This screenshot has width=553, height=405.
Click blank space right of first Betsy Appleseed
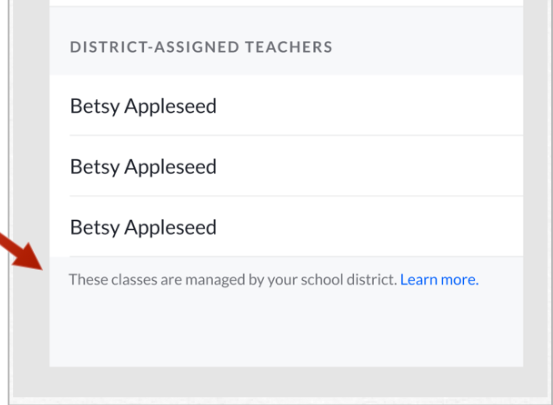pos(370,105)
